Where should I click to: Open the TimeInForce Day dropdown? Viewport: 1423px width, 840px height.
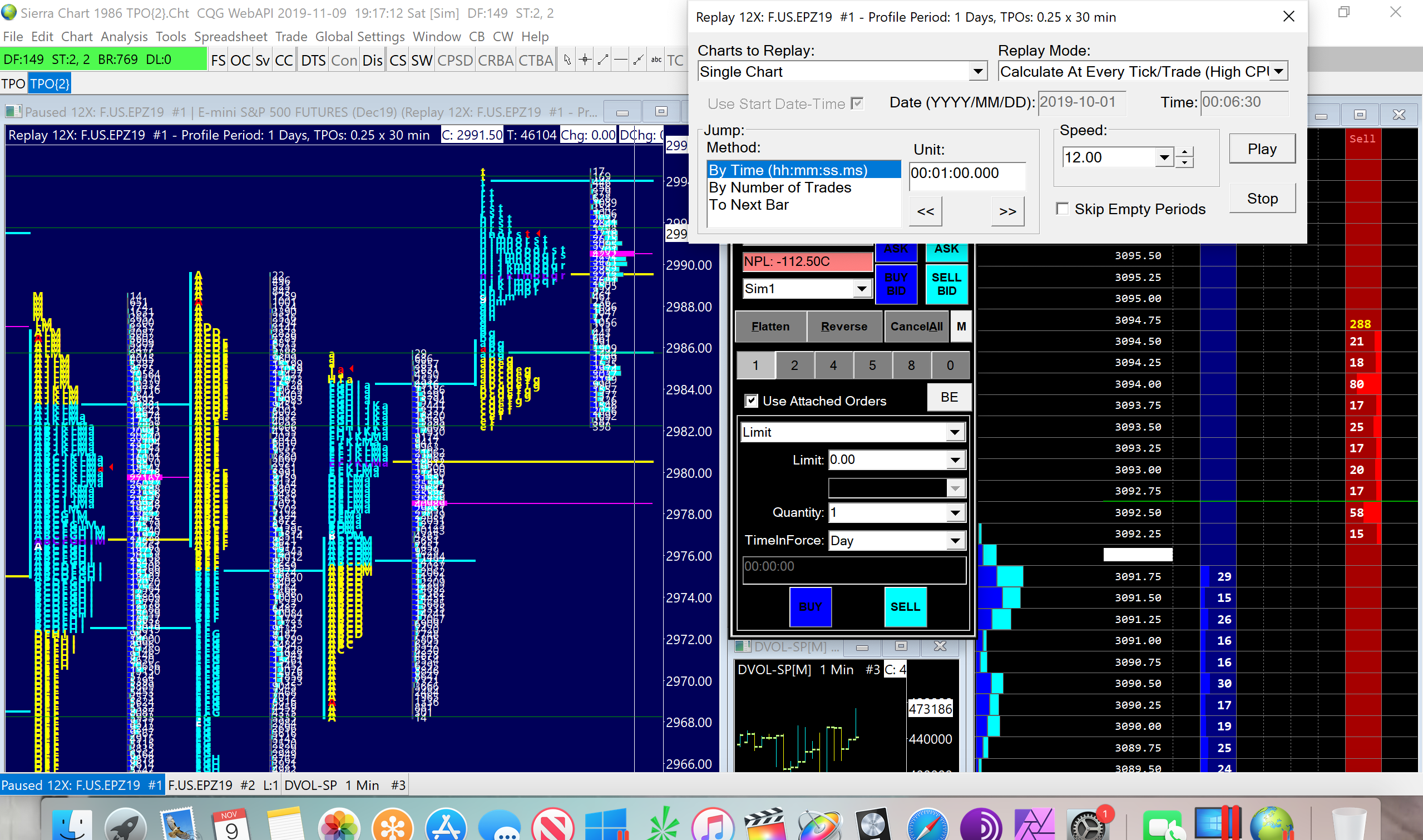(x=956, y=541)
